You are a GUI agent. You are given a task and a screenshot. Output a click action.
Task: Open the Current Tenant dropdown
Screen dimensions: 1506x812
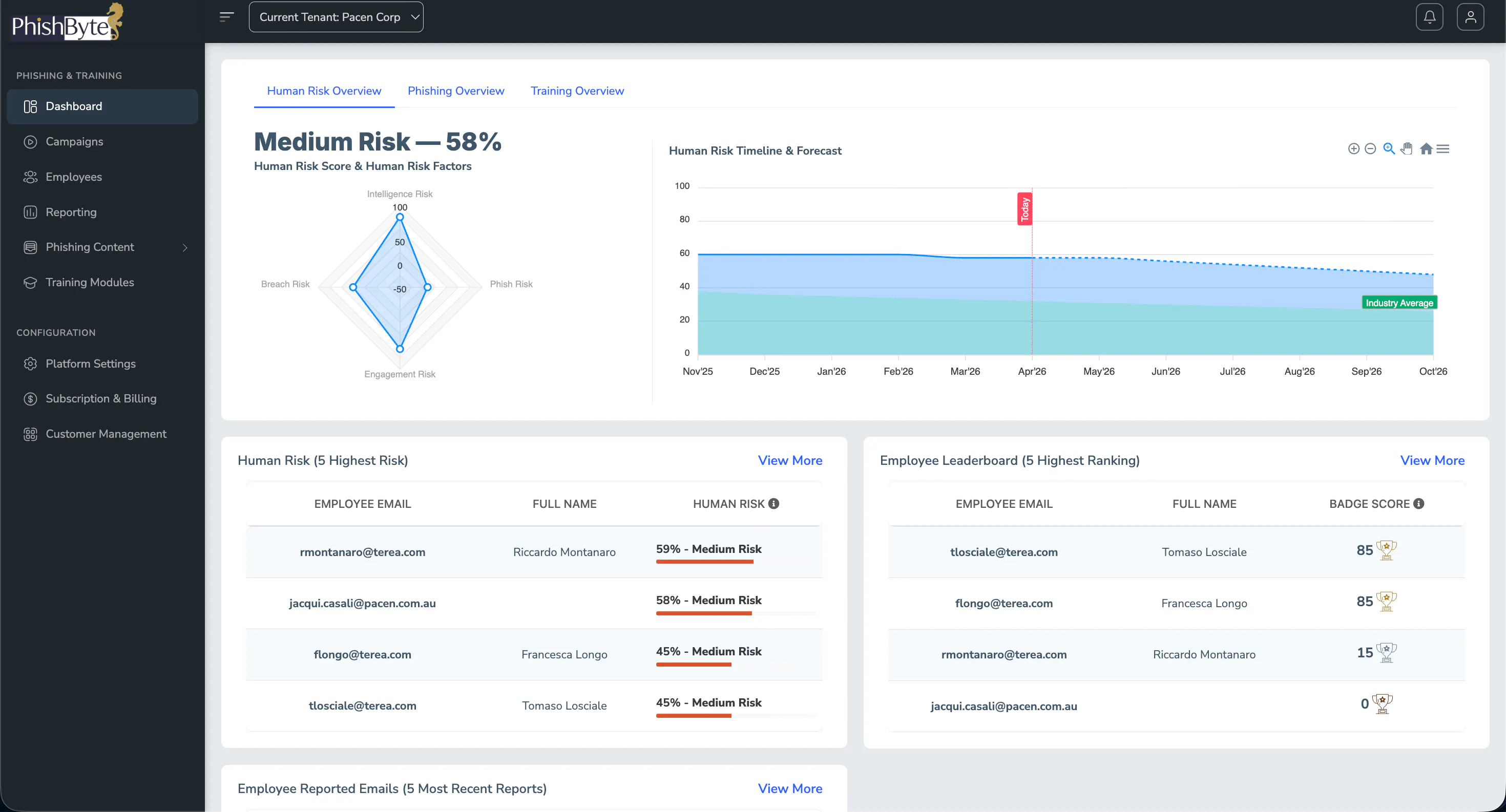(336, 17)
